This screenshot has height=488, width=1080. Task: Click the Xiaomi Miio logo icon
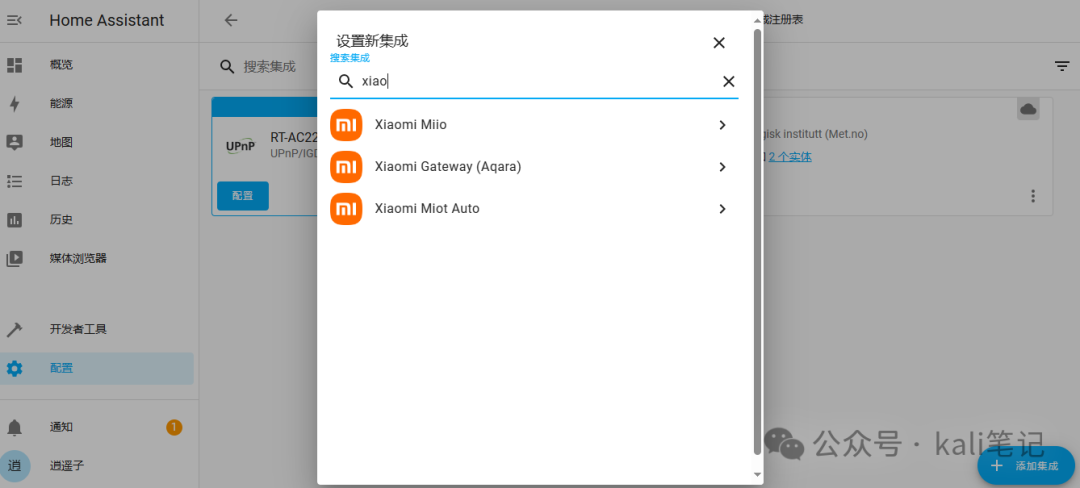[346, 125]
